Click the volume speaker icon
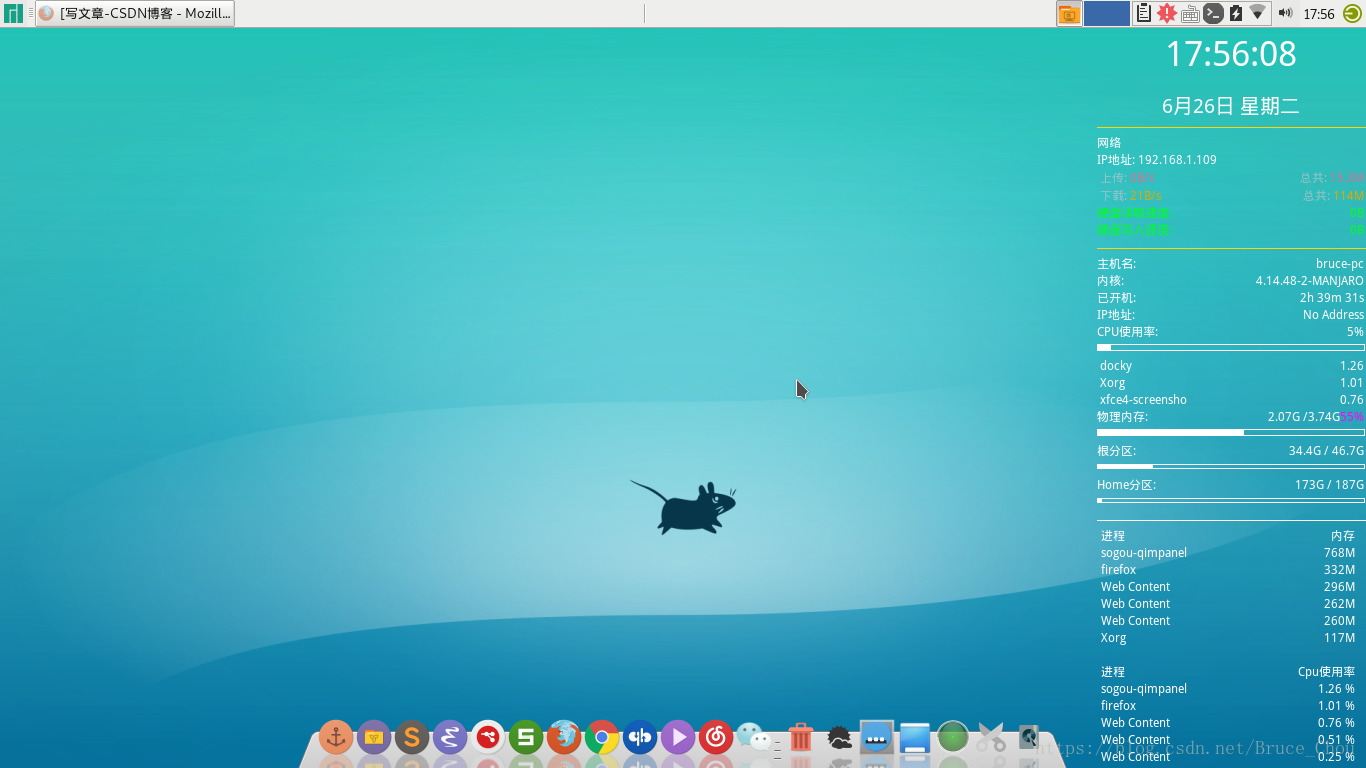Screen dimensions: 1366x768 (x=1285, y=13)
